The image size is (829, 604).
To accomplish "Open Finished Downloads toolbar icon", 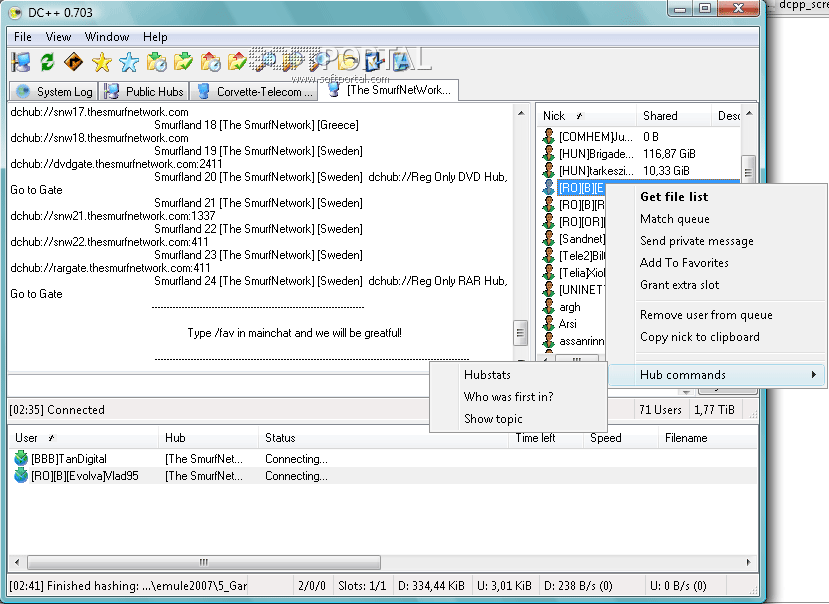I will click(183, 62).
